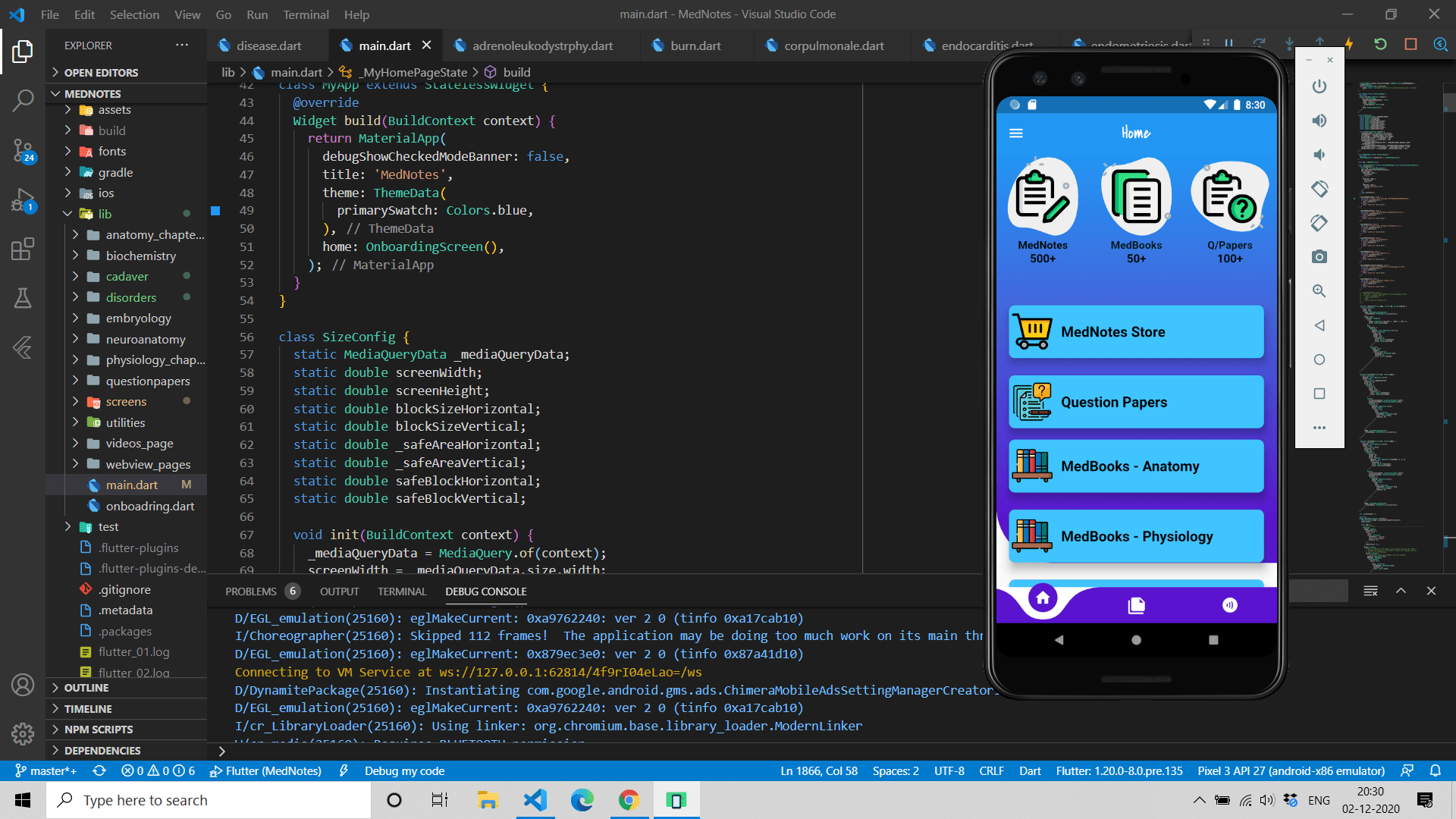Open the Terminal menu
This screenshot has height=819, width=1456.
pos(306,14)
